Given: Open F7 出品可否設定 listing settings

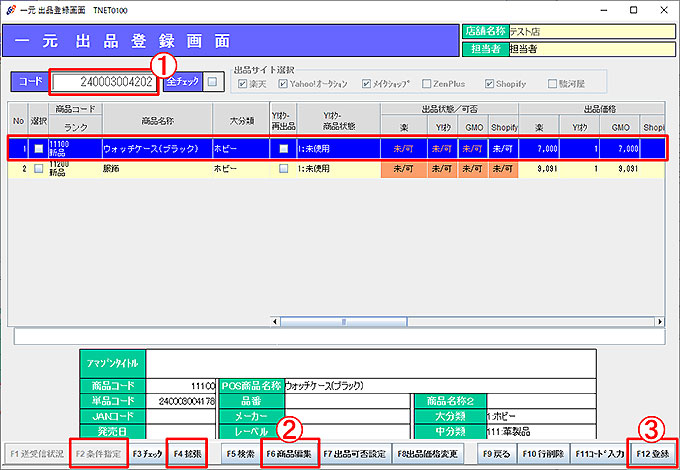Looking at the screenshot, I should [x=354, y=453].
